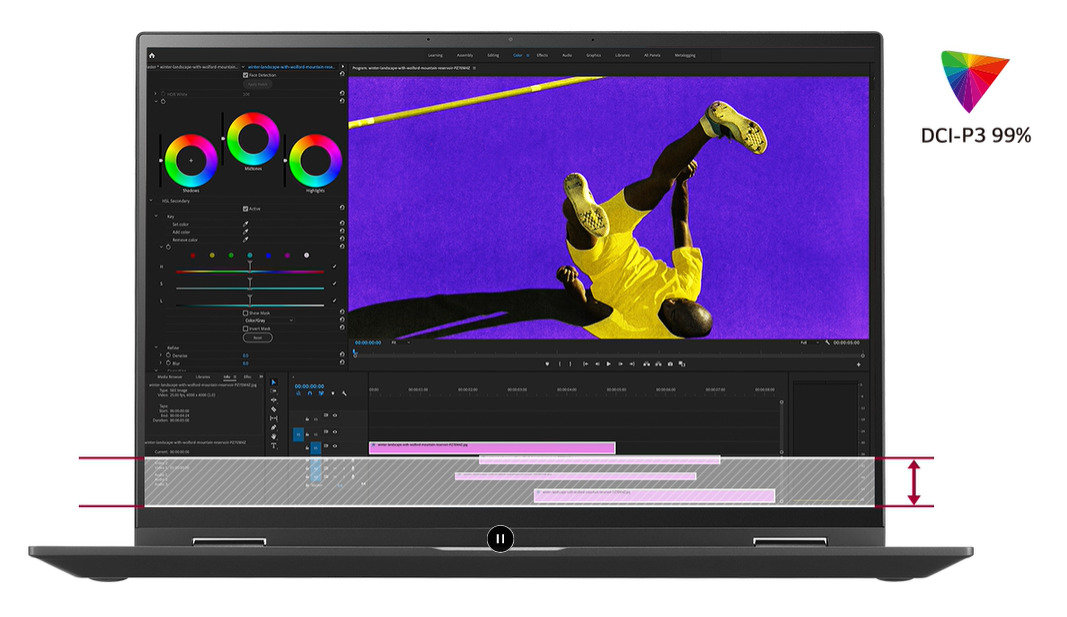Select the Track Select Forward tool
The width and height of the screenshot is (1067, 617).
[x=274, y=391]
